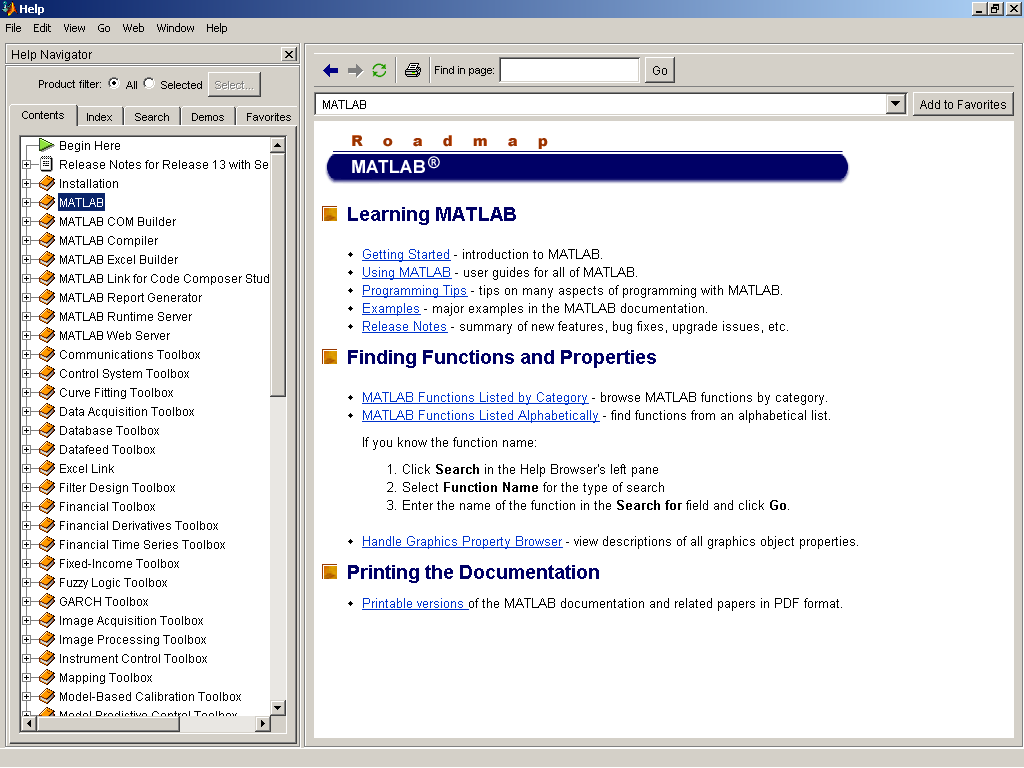The height and width of the screenshot is (768, 1024).
Task: Open the Getting Started link
Action: pyautogui.click(x=406, y=254)
